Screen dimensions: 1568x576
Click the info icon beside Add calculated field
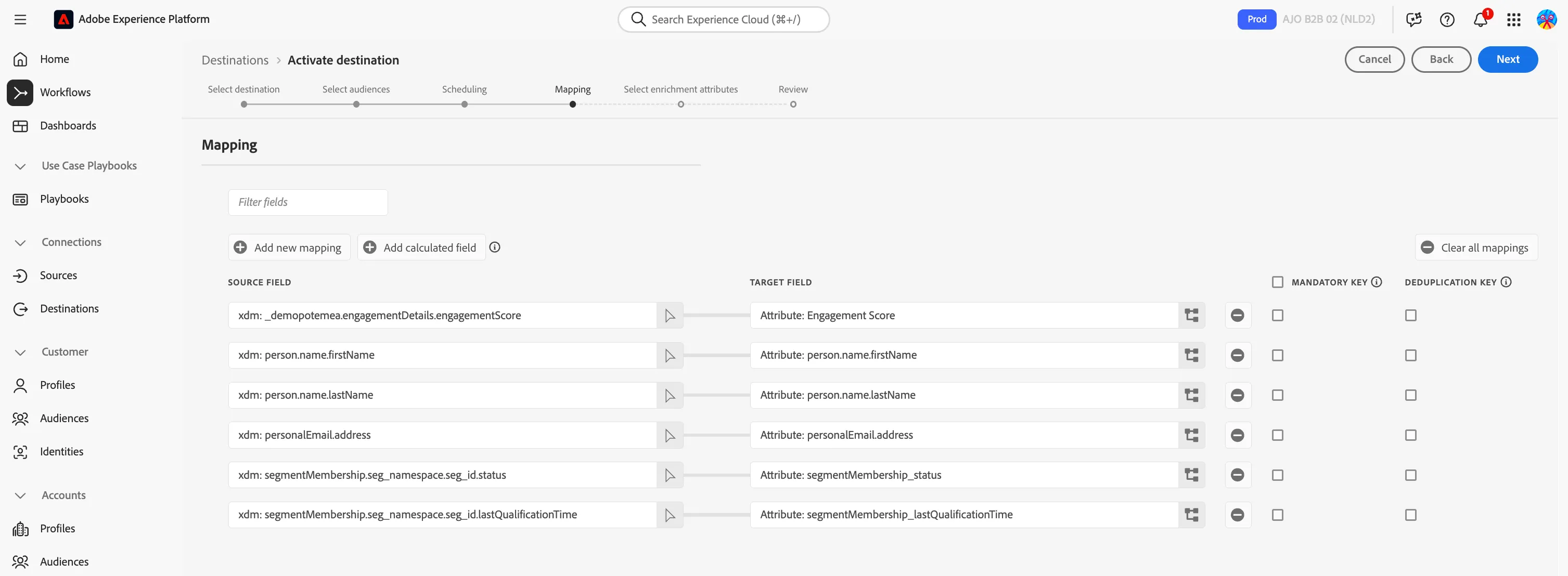(495, 247)
